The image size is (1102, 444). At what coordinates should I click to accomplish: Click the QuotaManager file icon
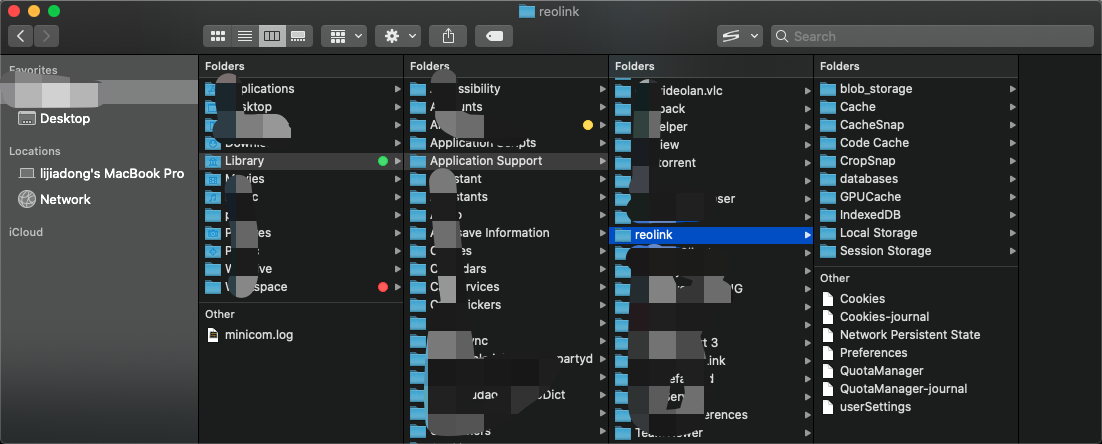click(x=828, y=371)
